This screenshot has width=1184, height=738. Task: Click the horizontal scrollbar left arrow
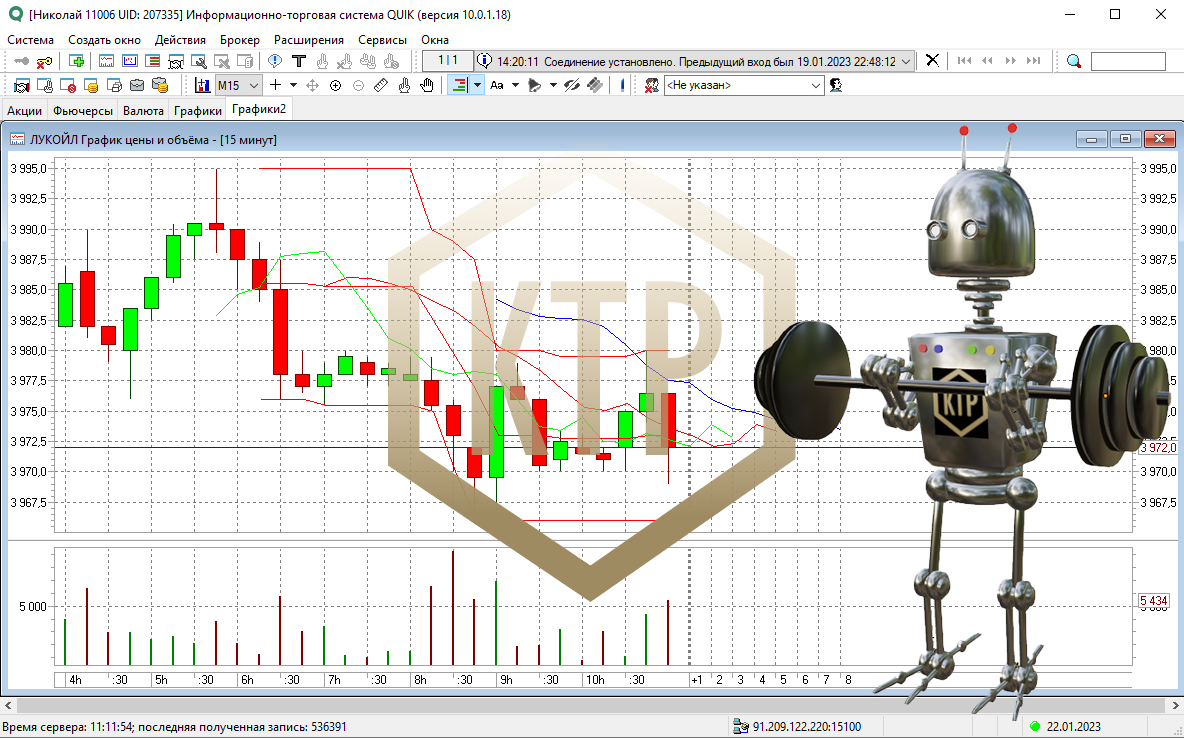[x=8, y=706]
